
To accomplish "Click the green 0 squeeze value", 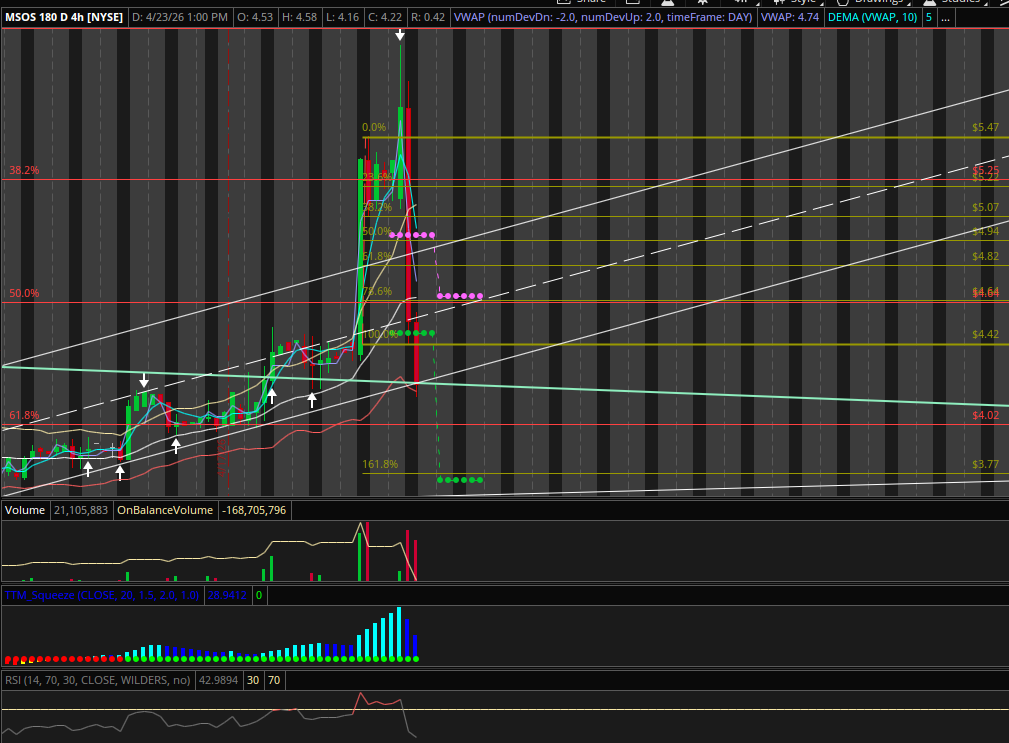I will 259,595.
